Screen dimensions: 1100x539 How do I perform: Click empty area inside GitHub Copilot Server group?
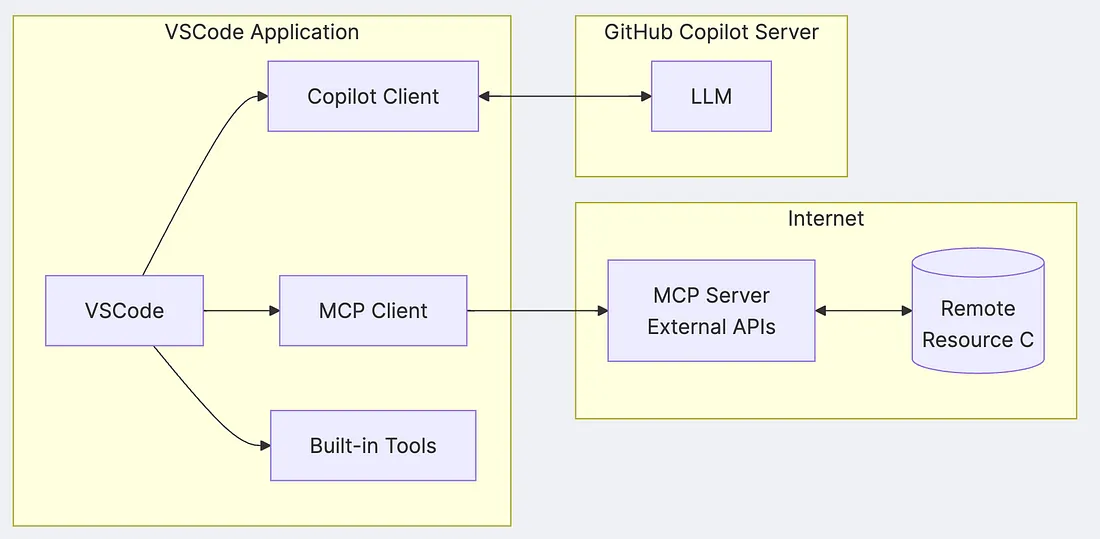click(711, 154)
